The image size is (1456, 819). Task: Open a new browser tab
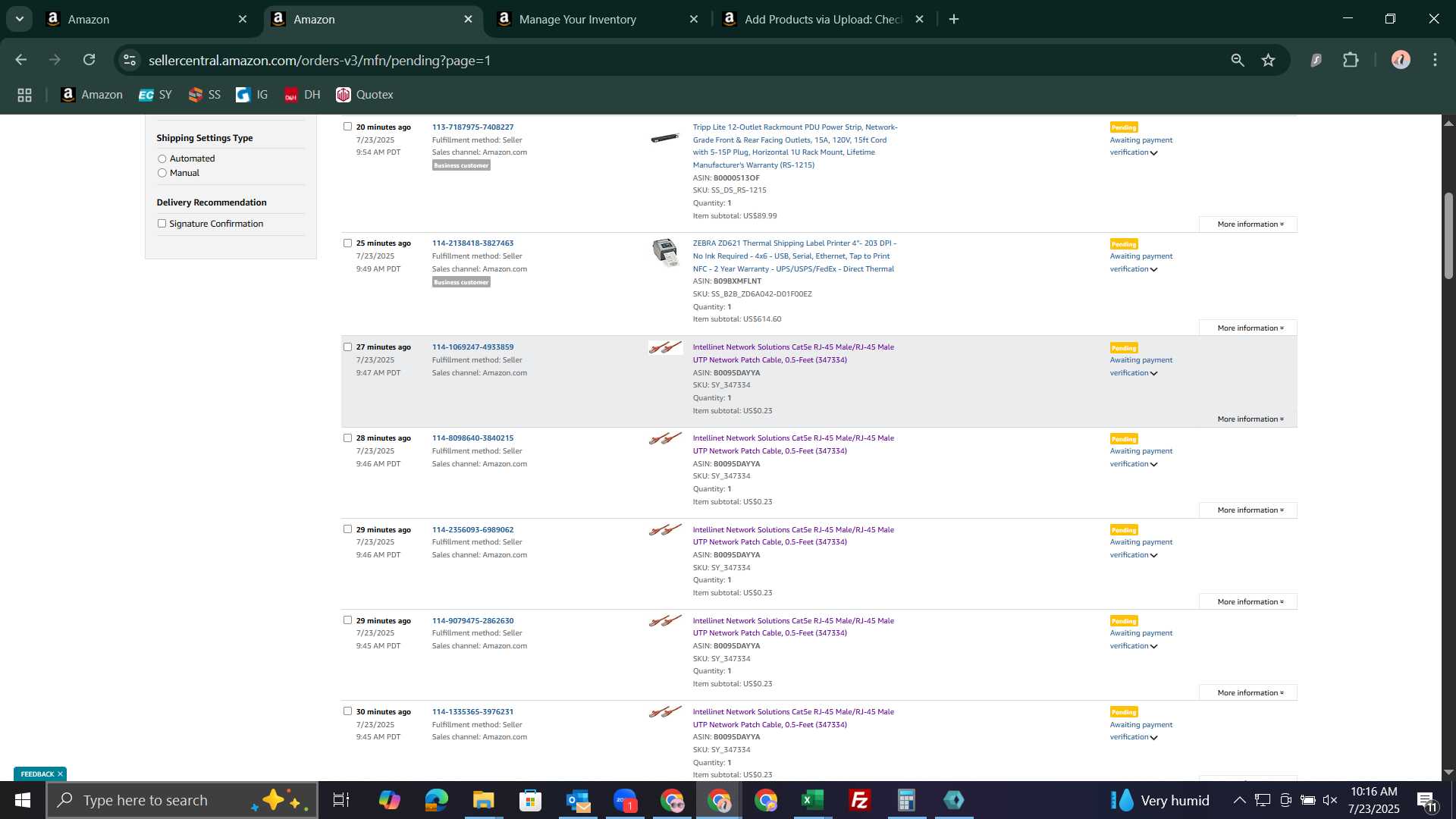(954, 19)
